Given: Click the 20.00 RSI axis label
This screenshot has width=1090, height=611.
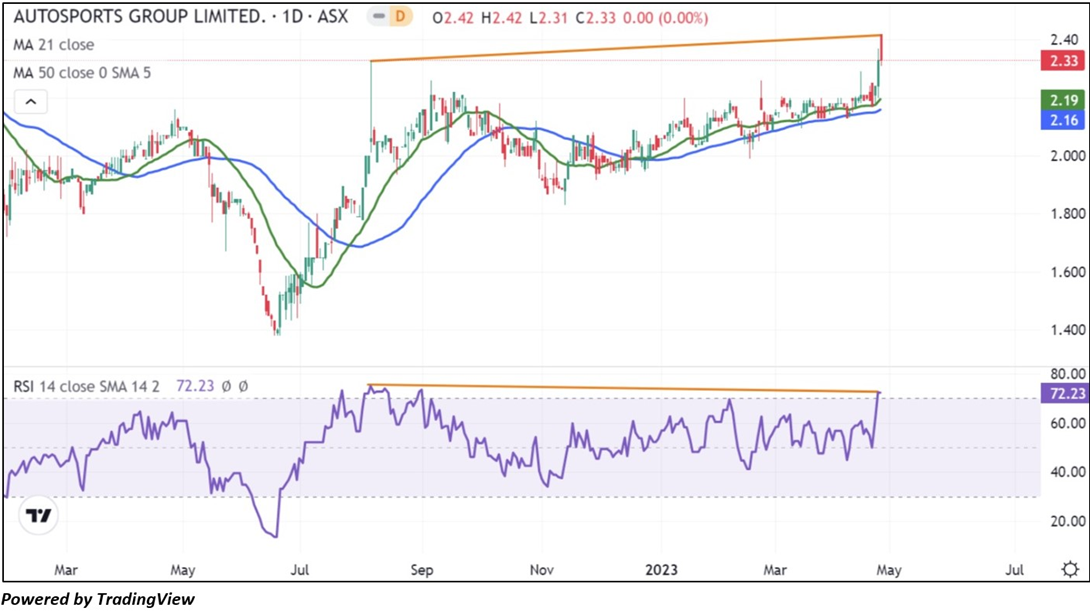Looking at the screenshot, I should (x=1066, y=521).
